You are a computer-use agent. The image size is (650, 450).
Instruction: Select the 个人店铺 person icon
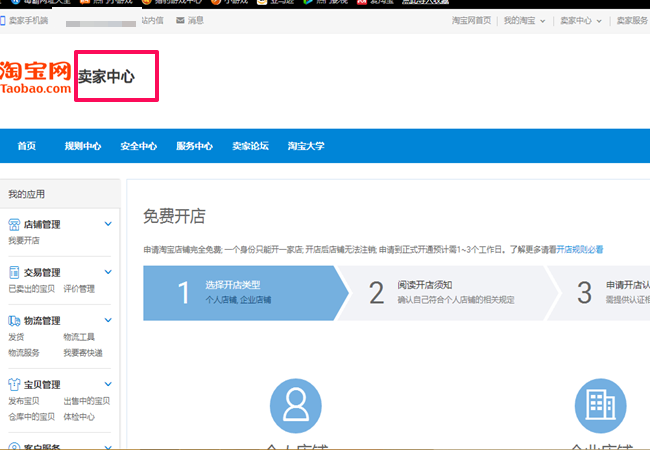[x=296, y=405]
